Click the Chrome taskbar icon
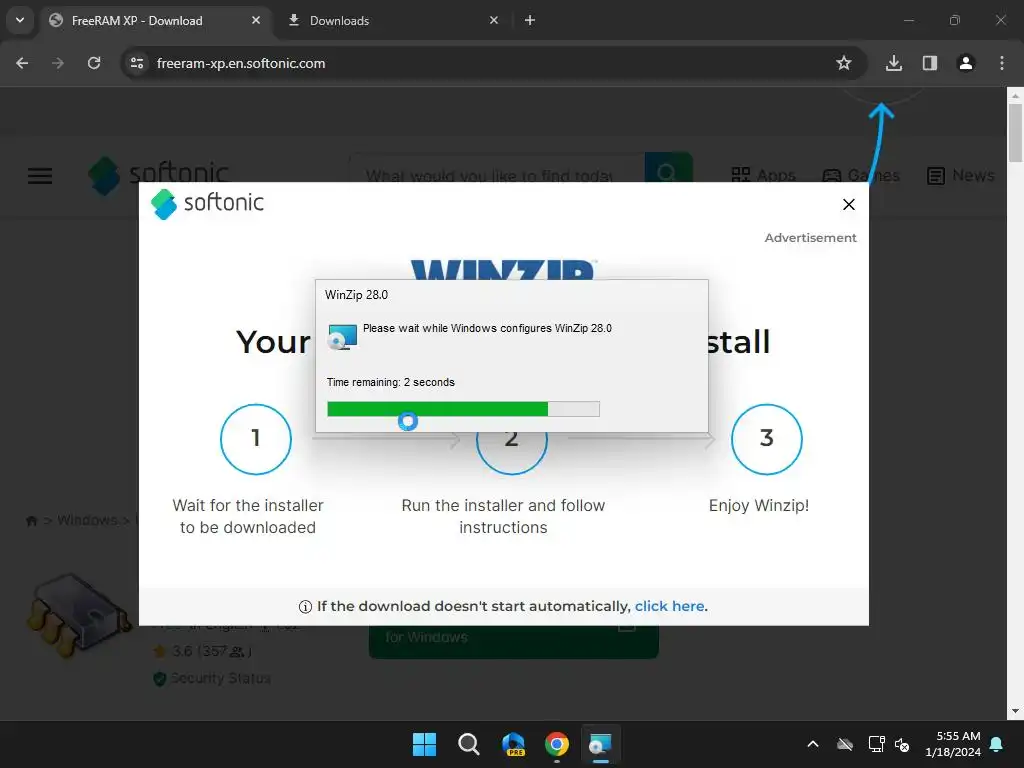Image resolution: width=1024 pixels, height=768 pixels. click(557, 744)
